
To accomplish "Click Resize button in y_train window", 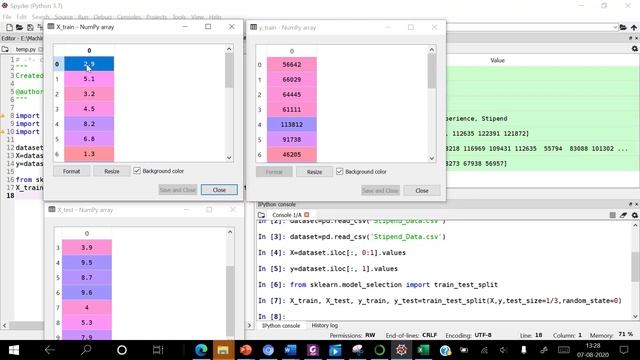I will click(314, 172).
